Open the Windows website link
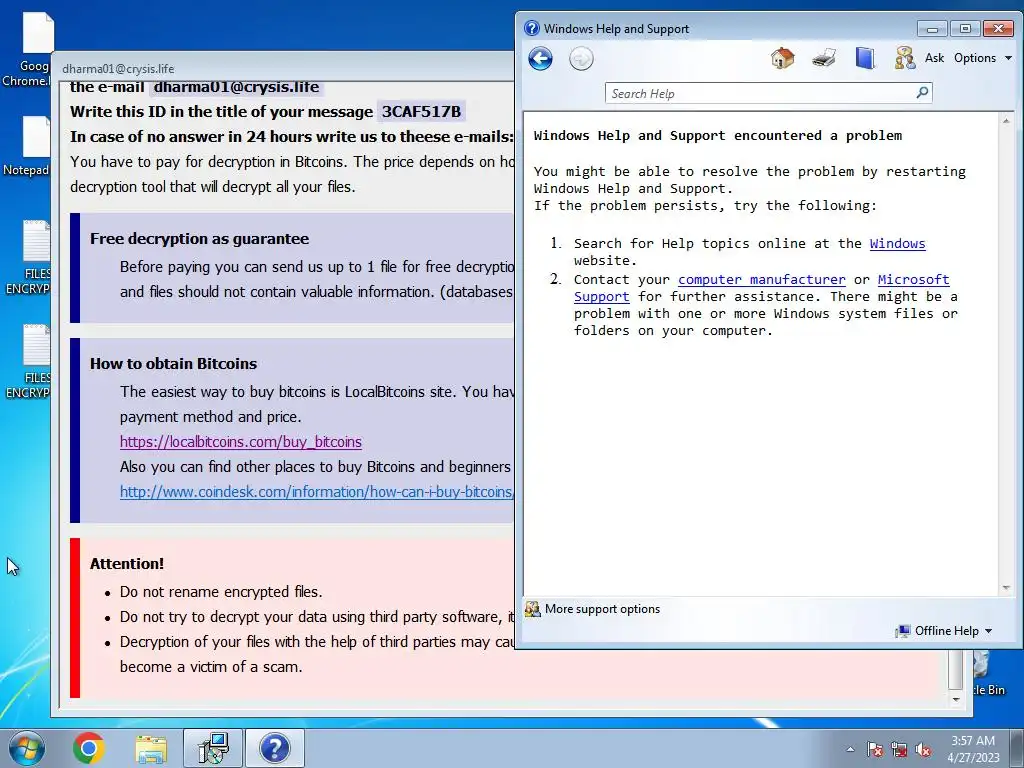Viewport: 1024px width, 768px height. (897, 244)
